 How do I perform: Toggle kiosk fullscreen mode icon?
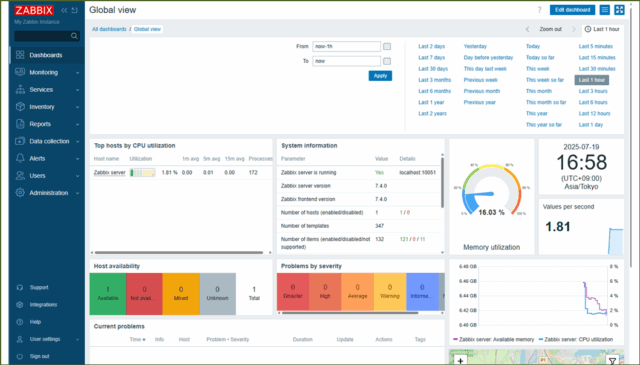pyautogui.click(x=619, y=10)
